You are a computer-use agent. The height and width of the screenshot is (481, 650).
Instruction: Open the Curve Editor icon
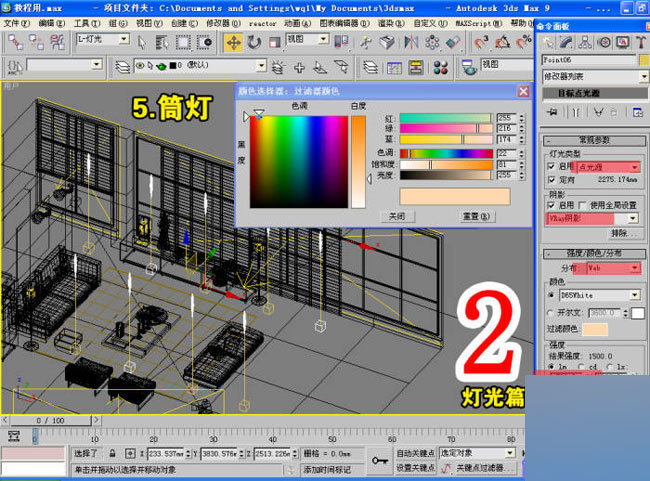[394, 67]
